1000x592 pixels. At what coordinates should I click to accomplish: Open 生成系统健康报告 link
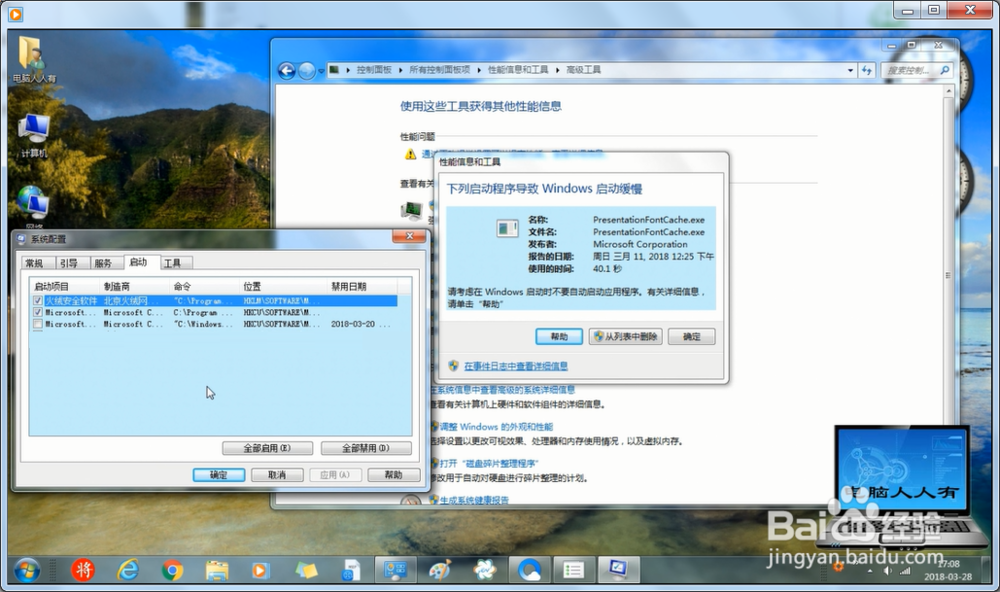point(474,500)
